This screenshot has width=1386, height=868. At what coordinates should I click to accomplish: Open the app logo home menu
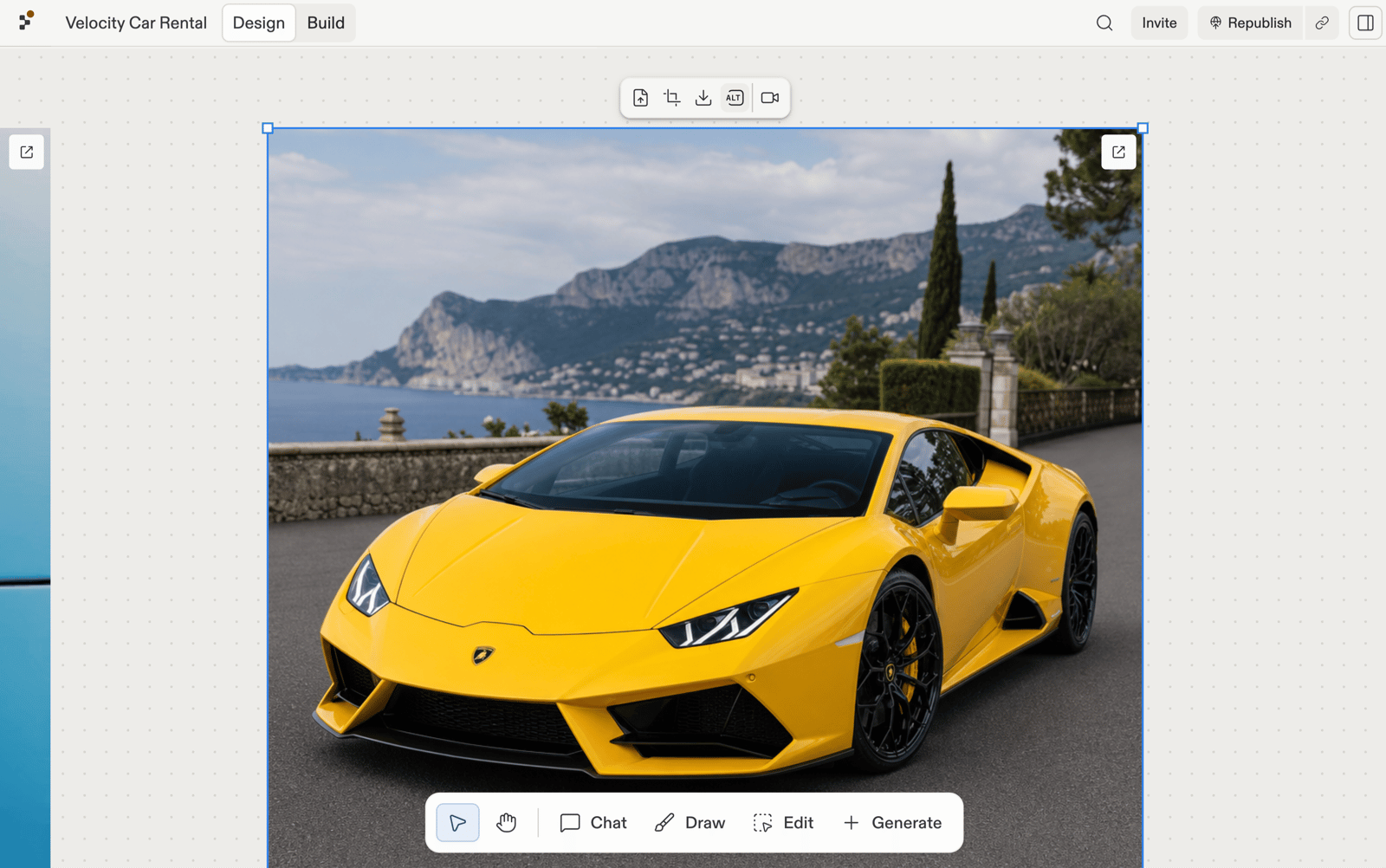tap(27, 21)
